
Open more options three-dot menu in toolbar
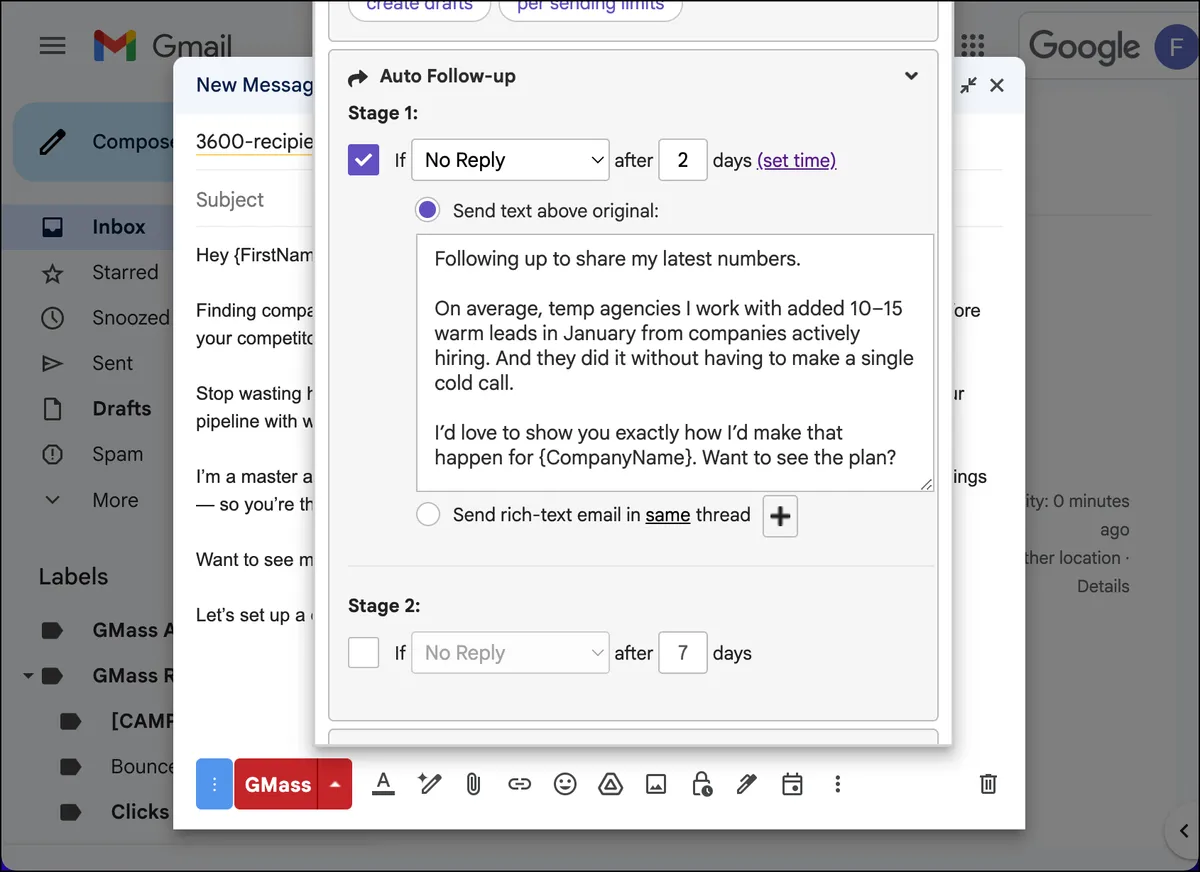point(838,784)
